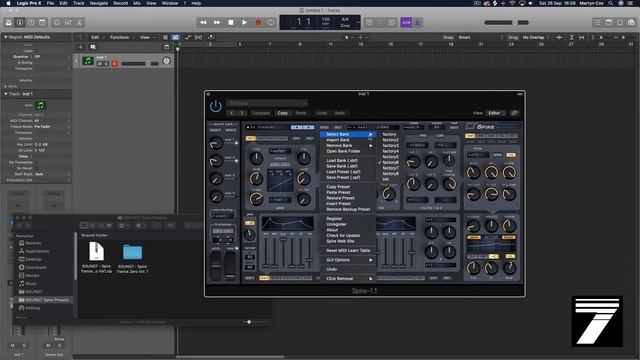Open the tracks area Edit menu

pos(96,37)
